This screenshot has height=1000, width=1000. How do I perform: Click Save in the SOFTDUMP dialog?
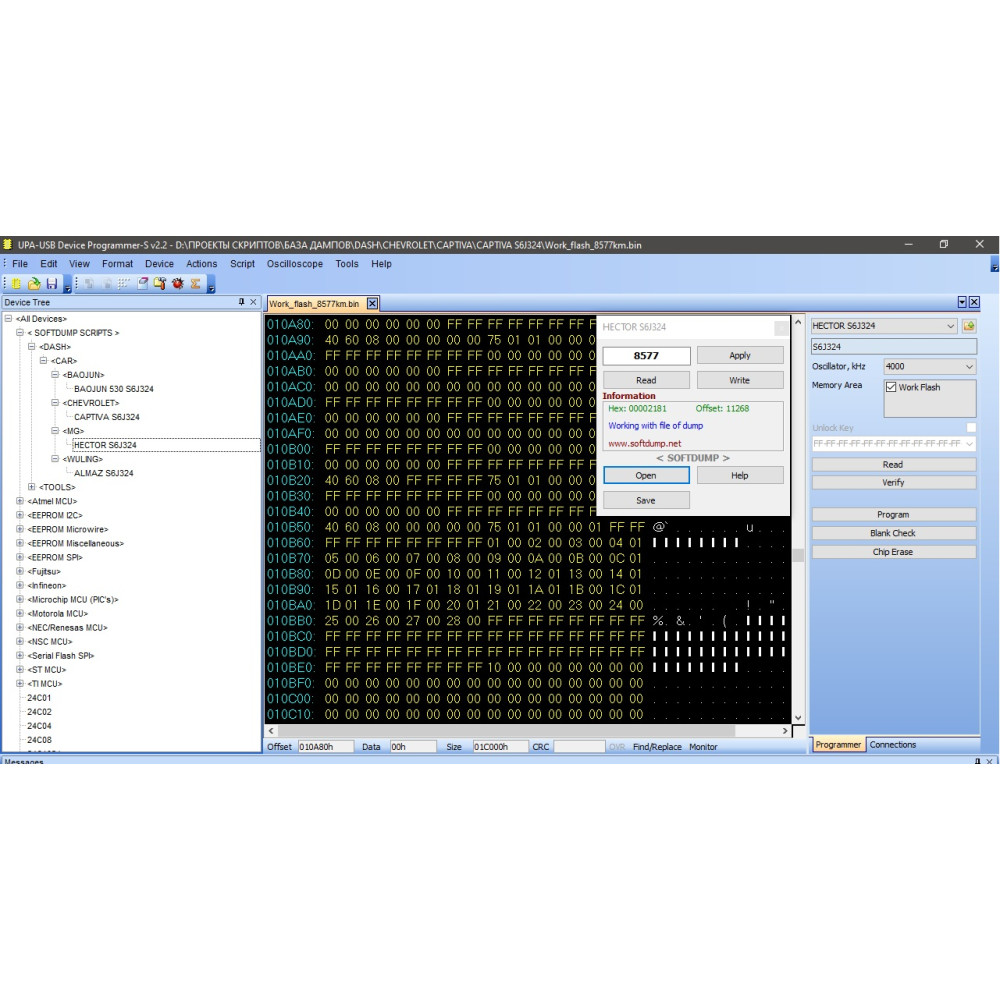click(646, 501)
